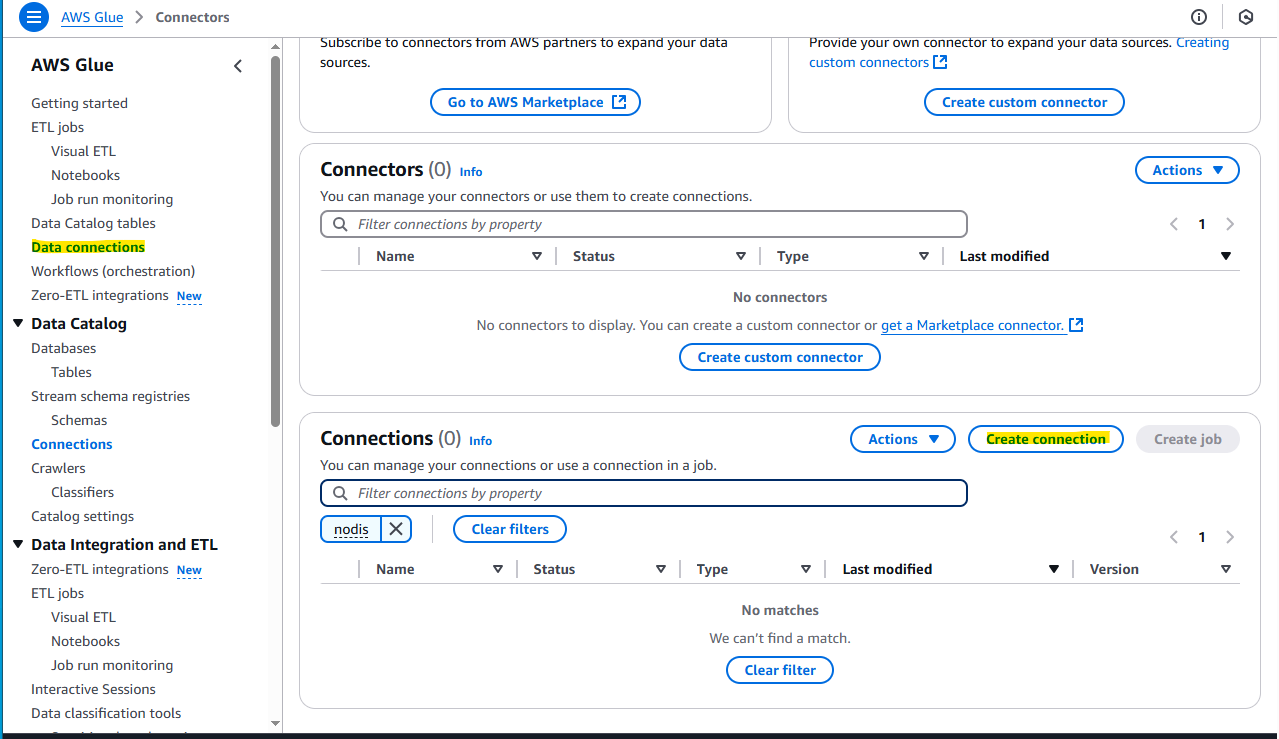This screenshot has height=739, width=1279.
Task: Click the info circle icon top right
Action: click(1199, 17)
